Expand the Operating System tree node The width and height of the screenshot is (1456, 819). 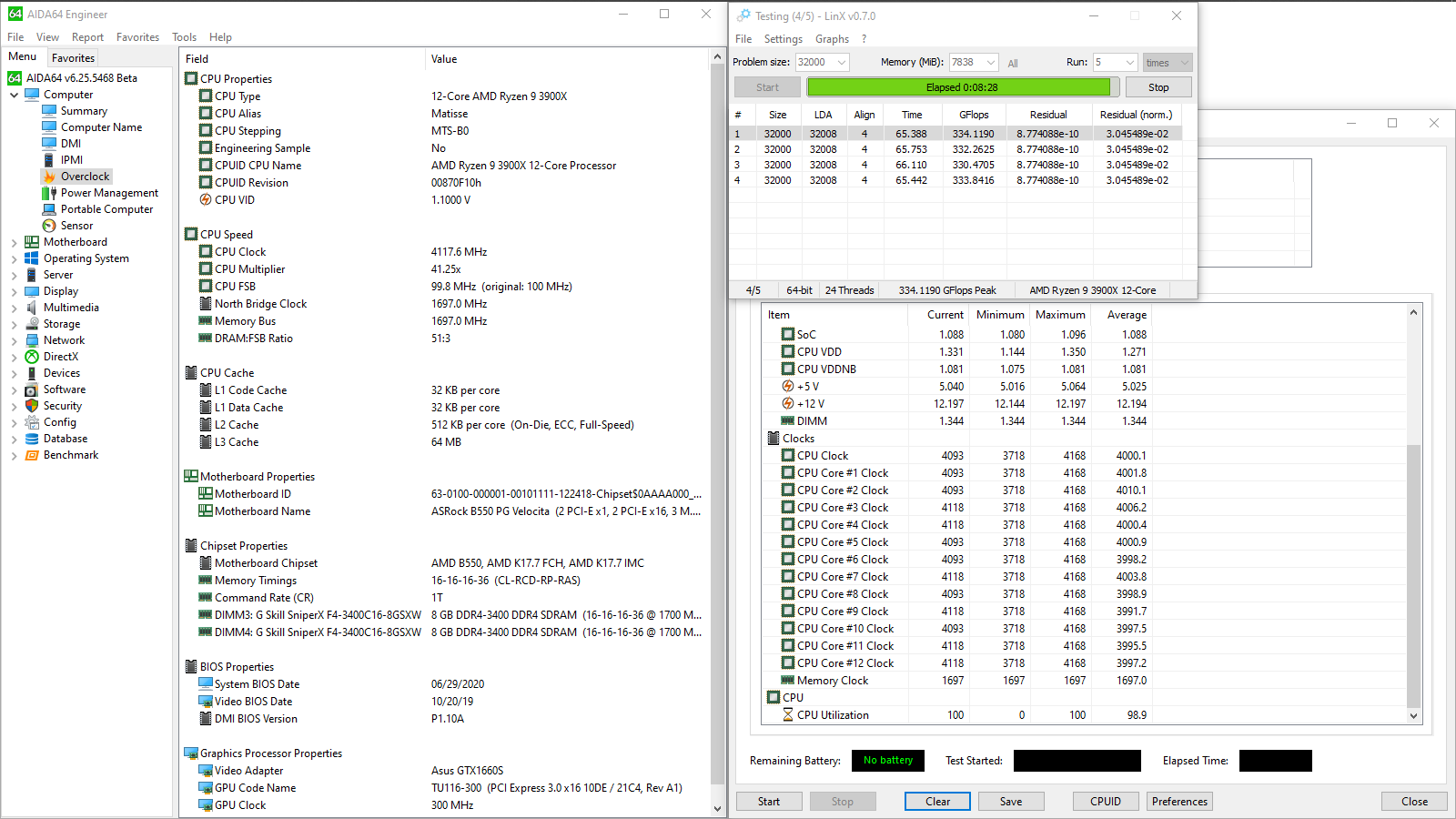pyautogui.click(x=15, y=258)
